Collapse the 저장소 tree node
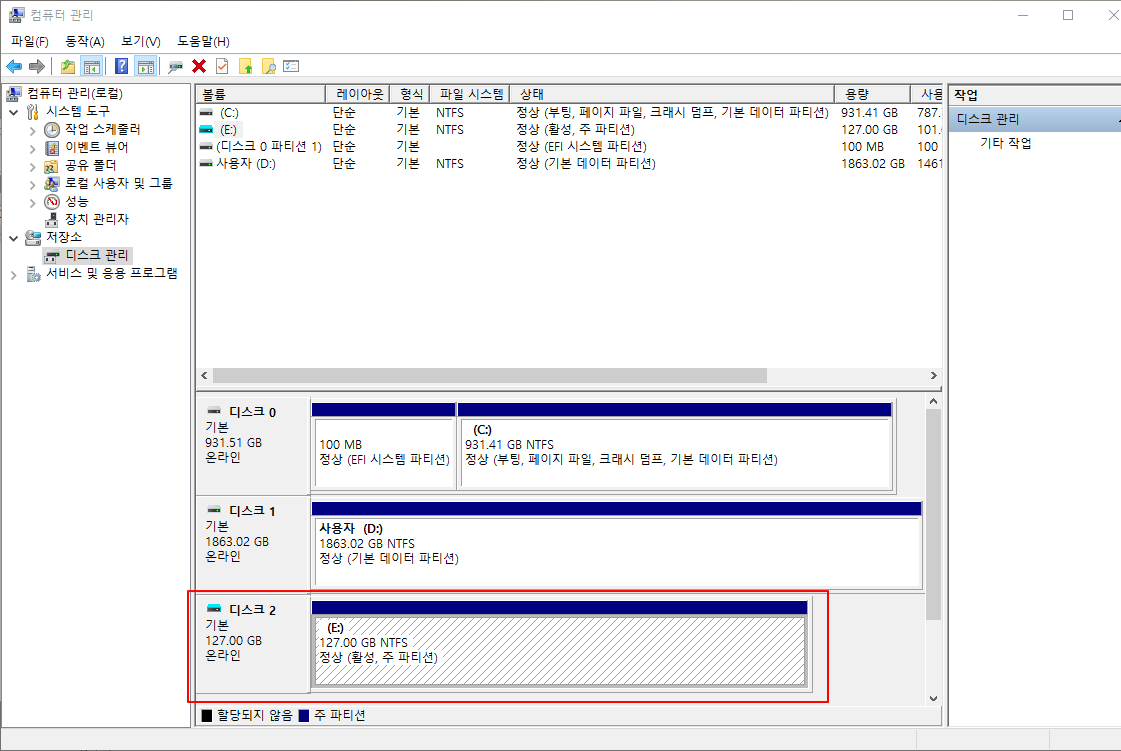This screenshot has width=1121, height=751. pos(14,238)
